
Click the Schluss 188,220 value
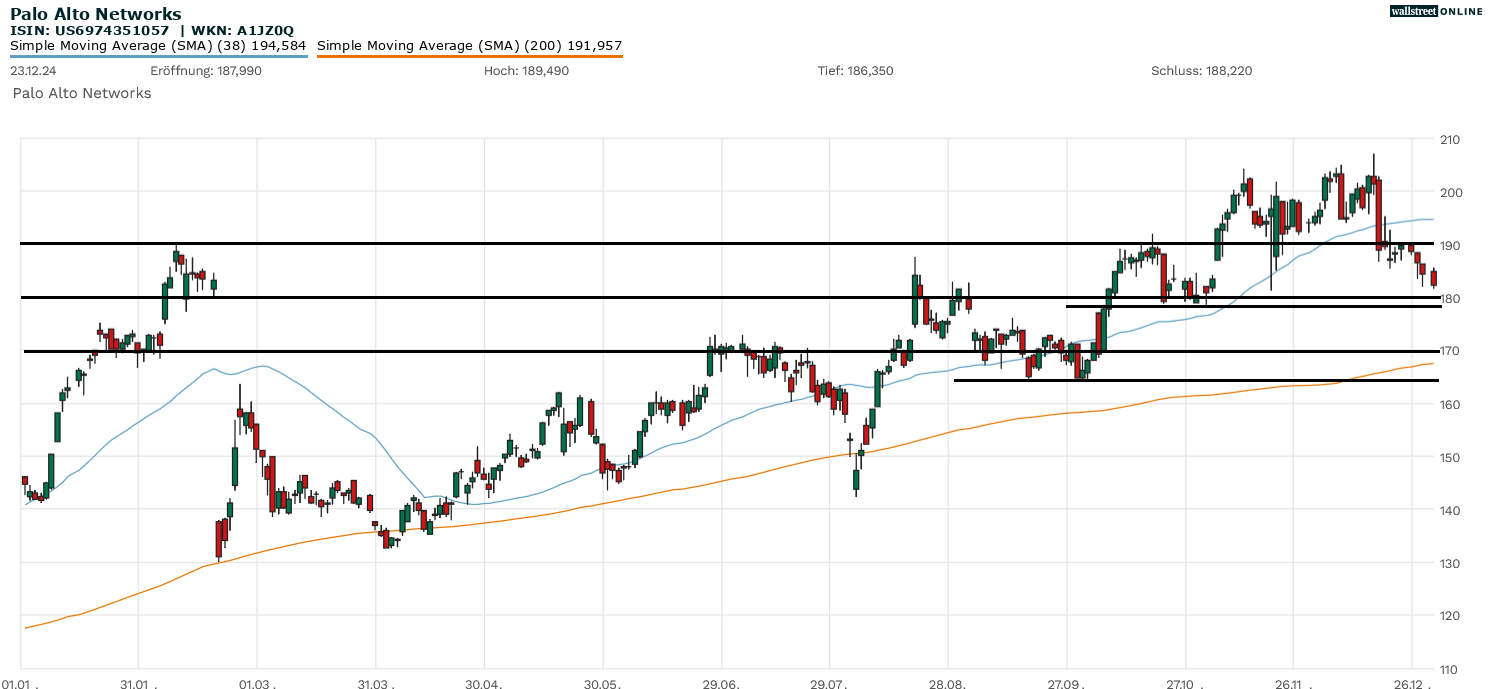pos(1201,71)
